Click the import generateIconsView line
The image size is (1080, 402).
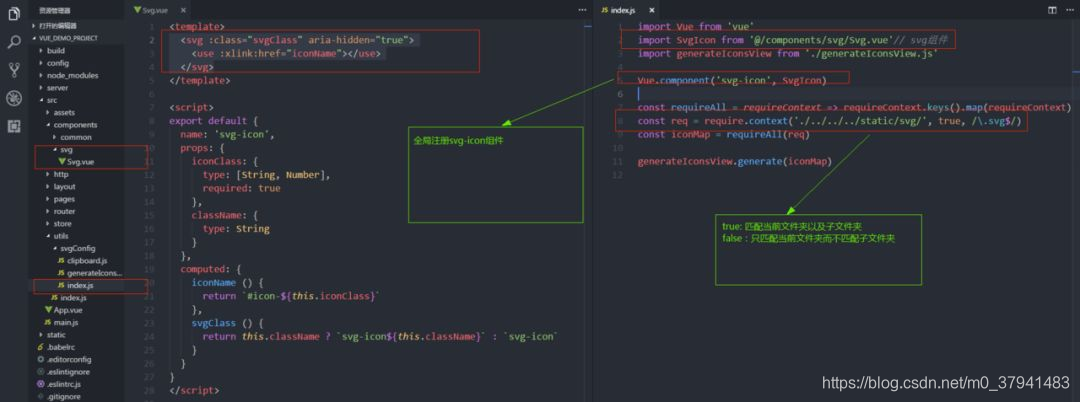[x=787, y=54]
